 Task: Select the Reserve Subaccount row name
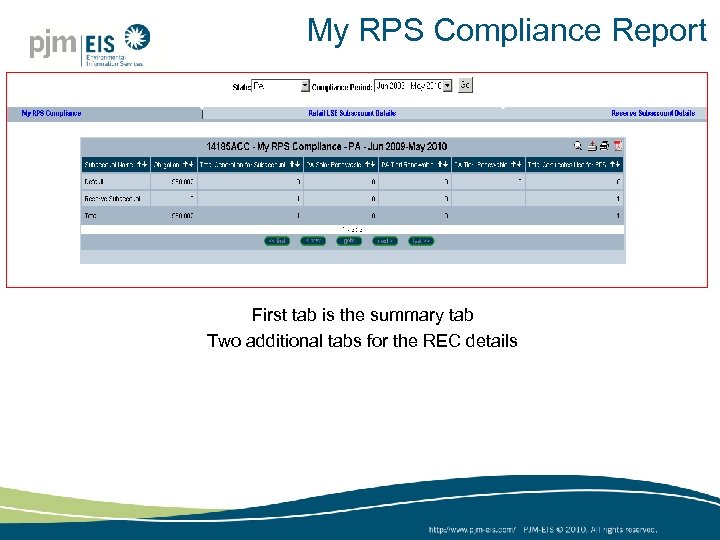tap(112, 199)
